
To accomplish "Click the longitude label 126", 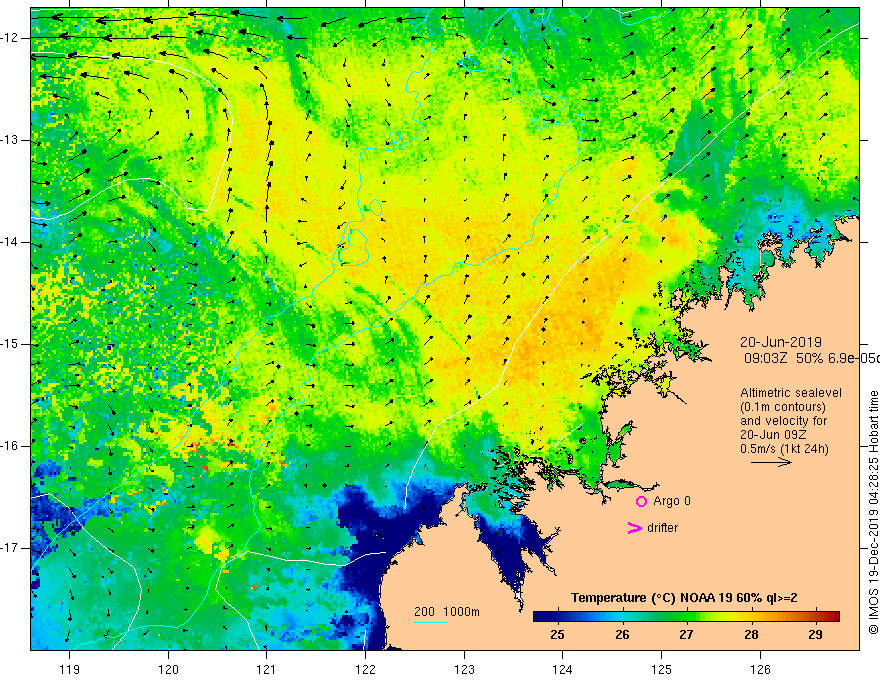I will [x=760, y=669].
